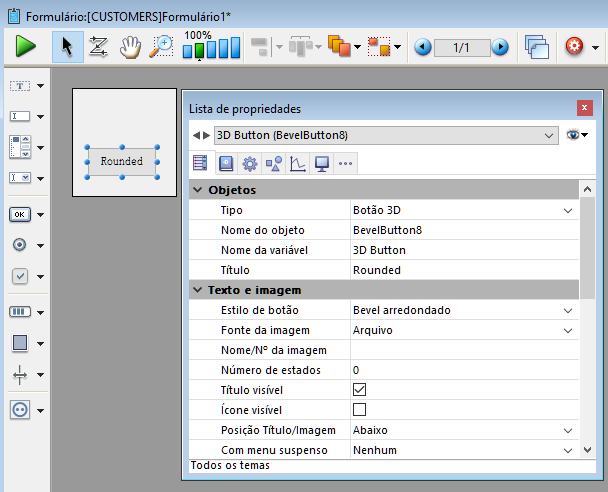Choose the magnifier zoom tool
This screenshot has width=608, height=492.
tap(161, 46)
